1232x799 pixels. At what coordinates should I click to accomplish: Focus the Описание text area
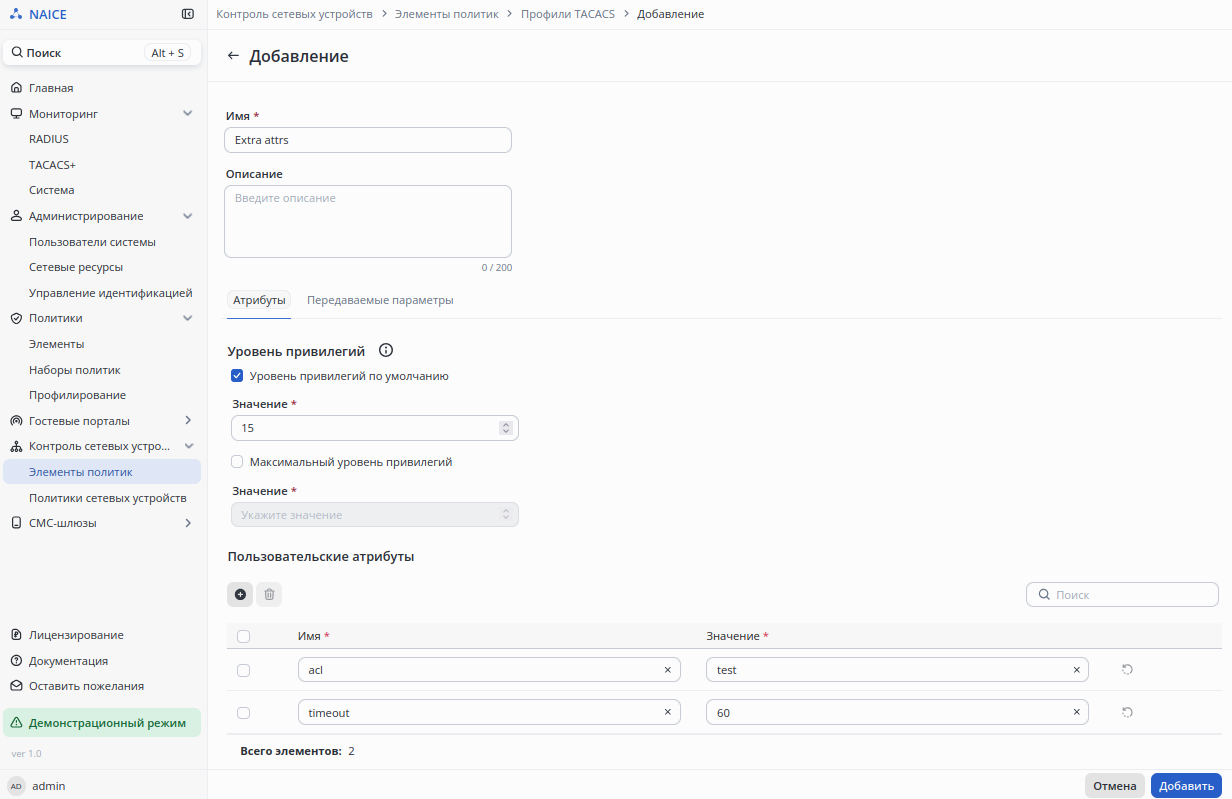click(x=367, y=222)
